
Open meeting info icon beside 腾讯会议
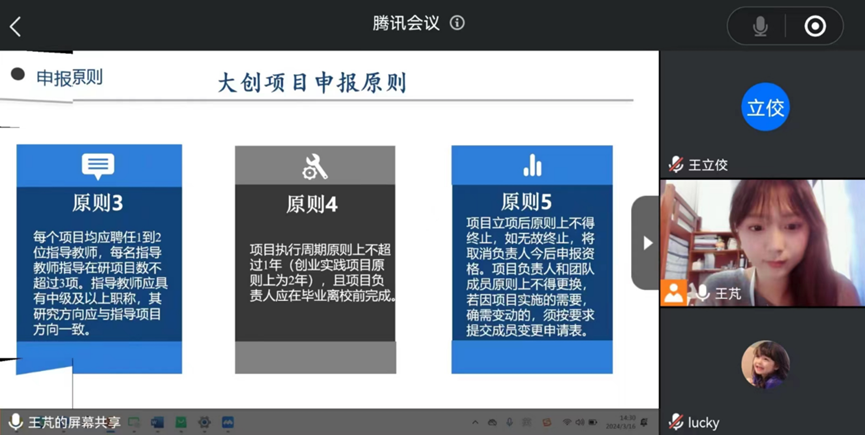458,23
